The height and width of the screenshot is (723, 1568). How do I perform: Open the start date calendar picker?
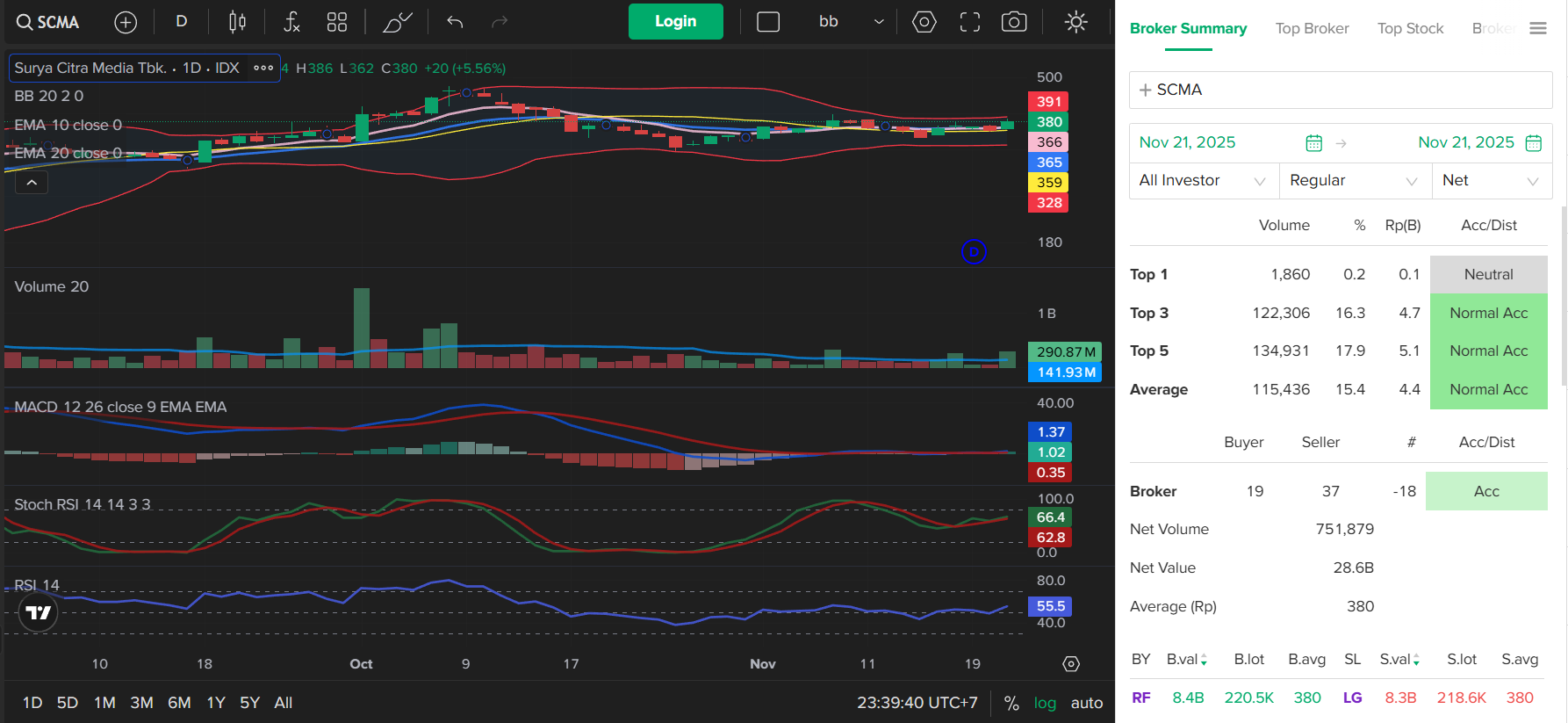tap(1313, 142)
